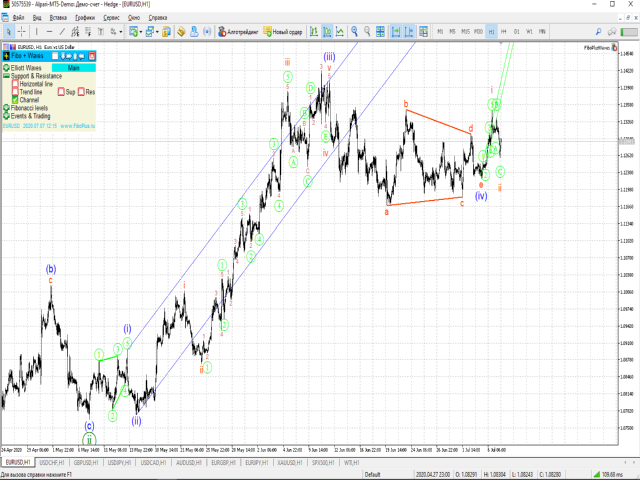Open the Вставка menu
The height and width of the screenshot is (480, 640).
coord(58,18)
